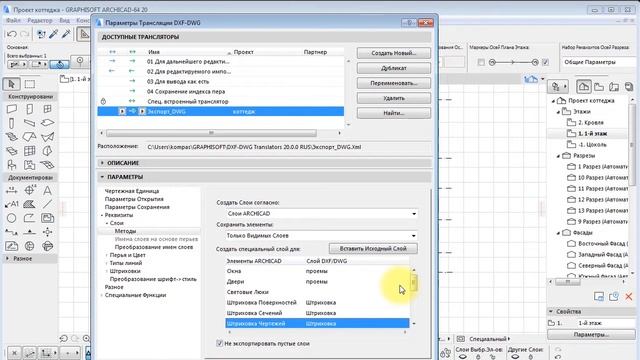The image size is (640, 360).
Task: Select the Marquee tool in the toolbox
Action: click(x=29, y=84)
